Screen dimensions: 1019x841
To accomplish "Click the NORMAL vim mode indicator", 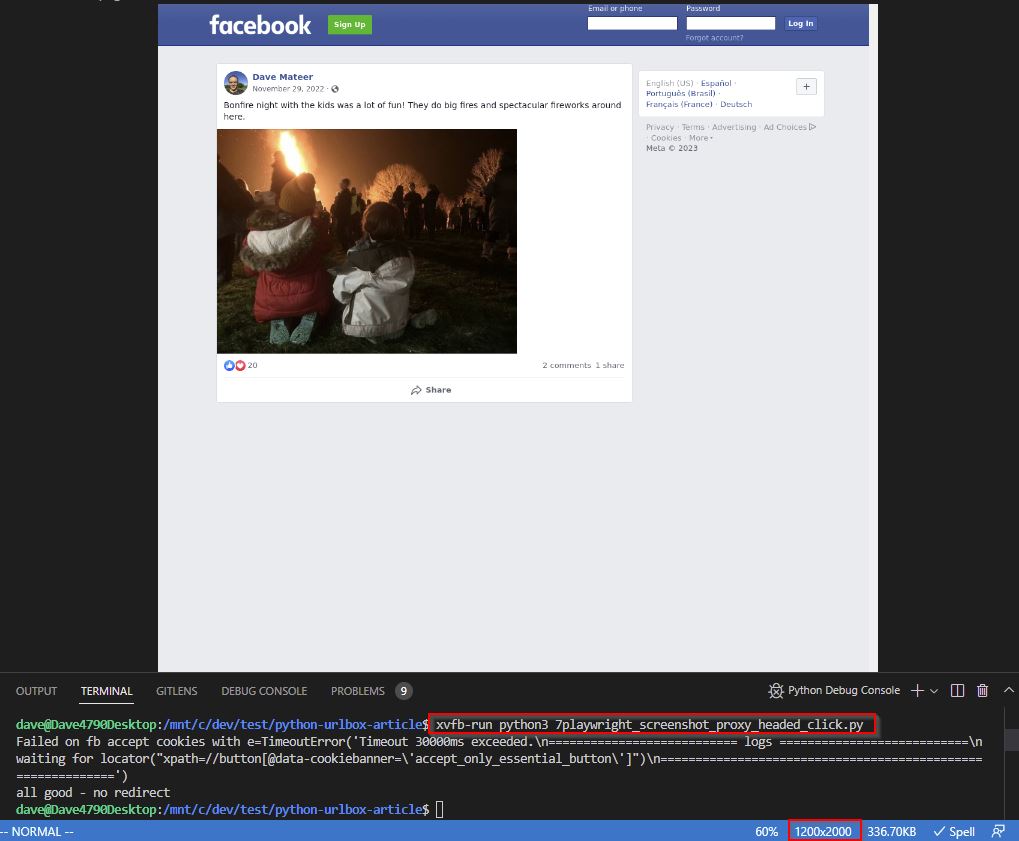I will pos(37,831).
